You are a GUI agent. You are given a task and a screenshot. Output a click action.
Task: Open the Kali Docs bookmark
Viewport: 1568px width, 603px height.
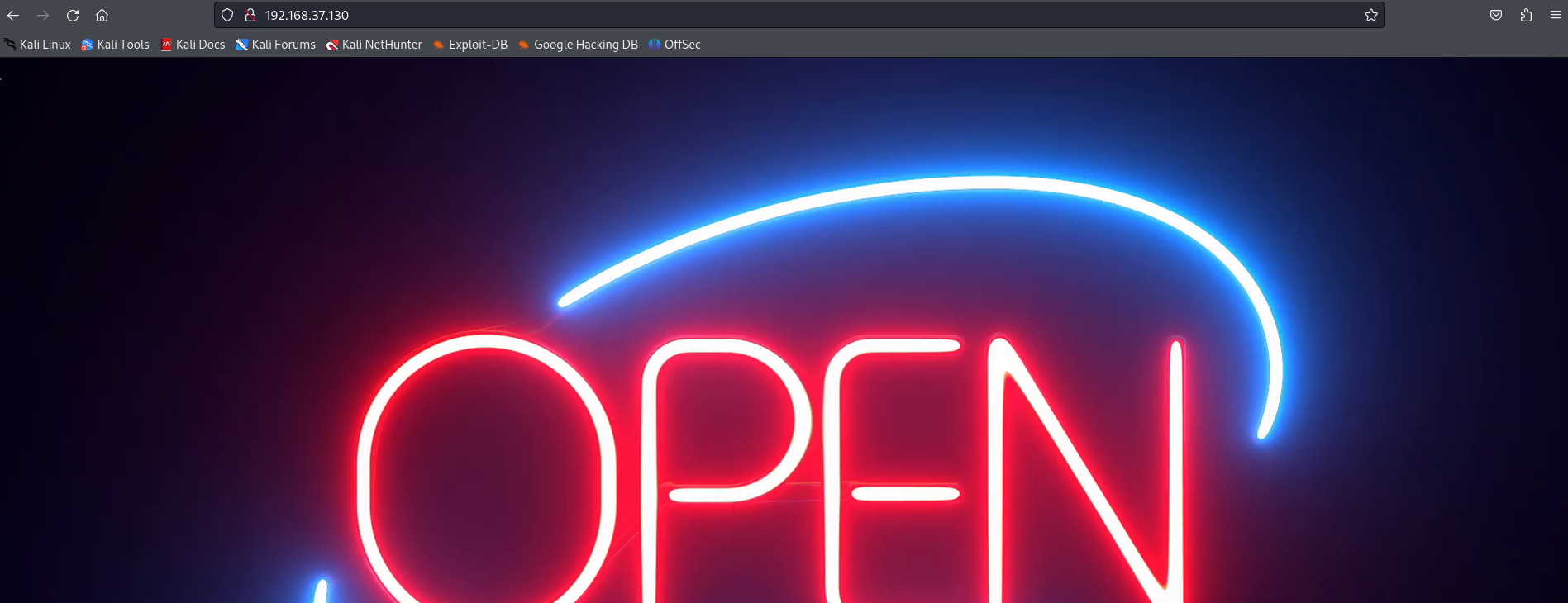193,45
